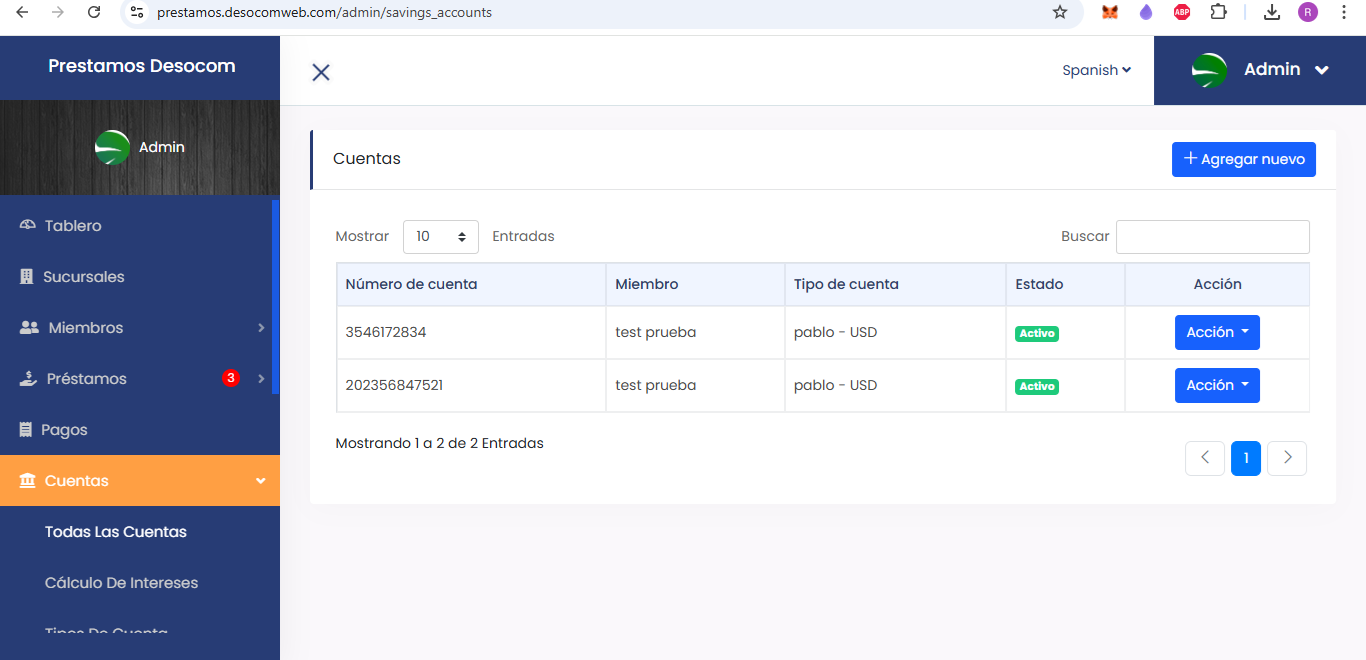Viewport: 1366px width, 660px height.
Task: Select Cálculo De Intereses submenu item
Action: [x=121, y=583]
